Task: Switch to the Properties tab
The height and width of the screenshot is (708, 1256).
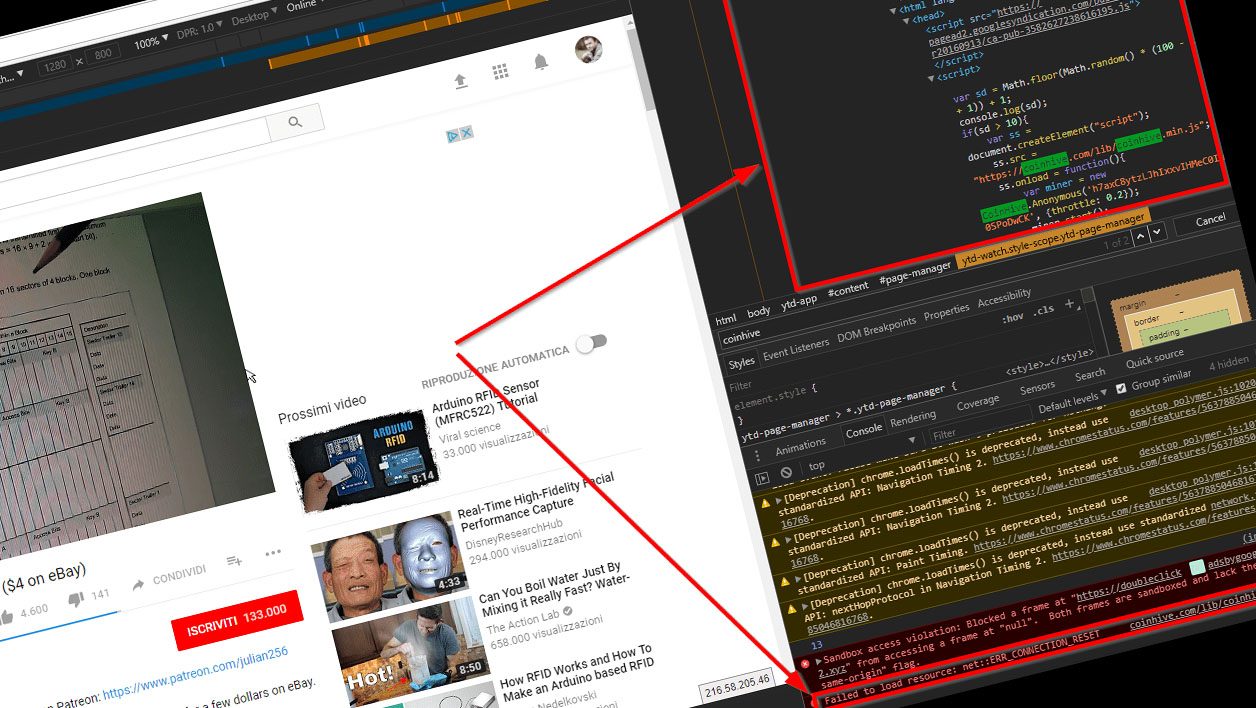Action: [947, 313]
